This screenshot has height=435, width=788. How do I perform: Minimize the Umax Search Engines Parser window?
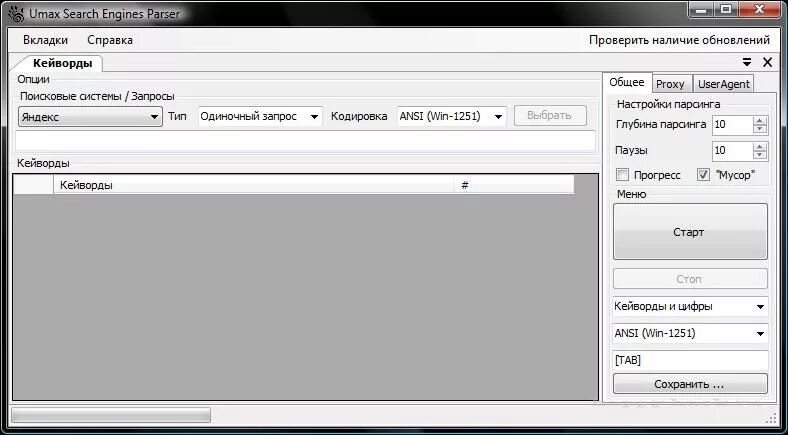click(702, 9)
